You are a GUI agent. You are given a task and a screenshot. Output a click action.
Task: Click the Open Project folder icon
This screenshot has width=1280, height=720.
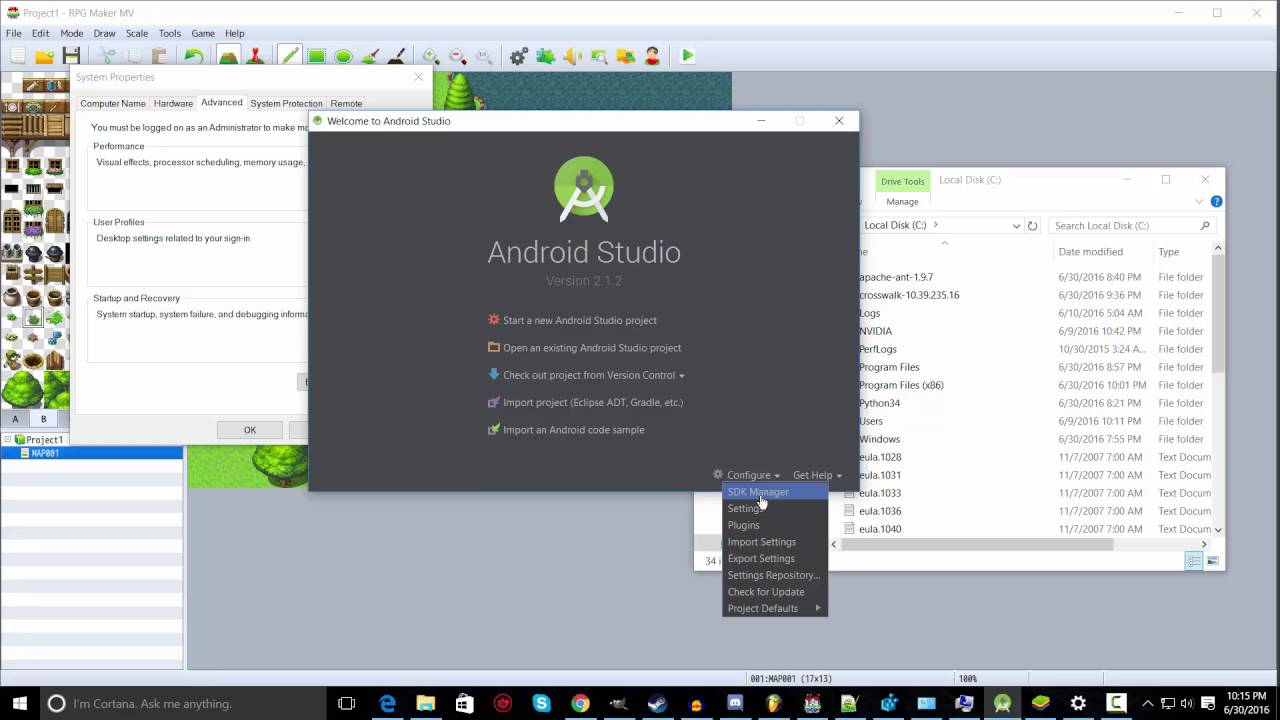coord(45,56)
